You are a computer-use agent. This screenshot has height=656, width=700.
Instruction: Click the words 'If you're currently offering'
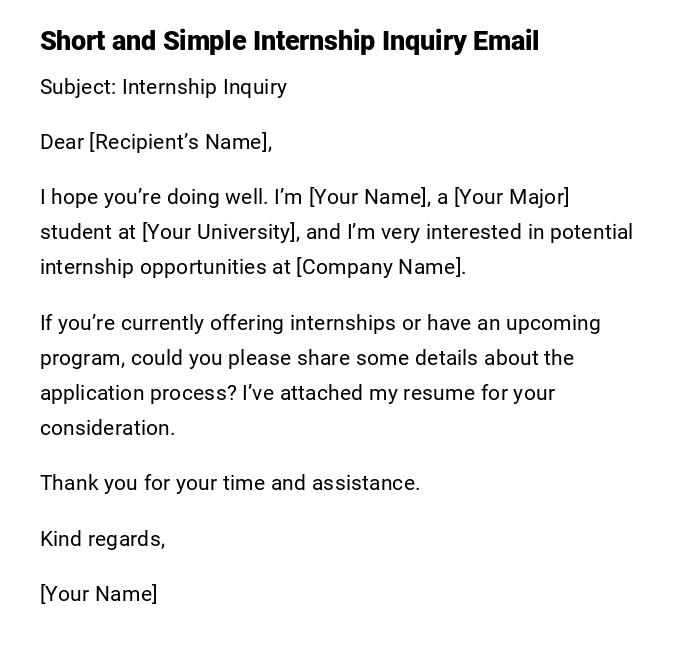point(162,323)
